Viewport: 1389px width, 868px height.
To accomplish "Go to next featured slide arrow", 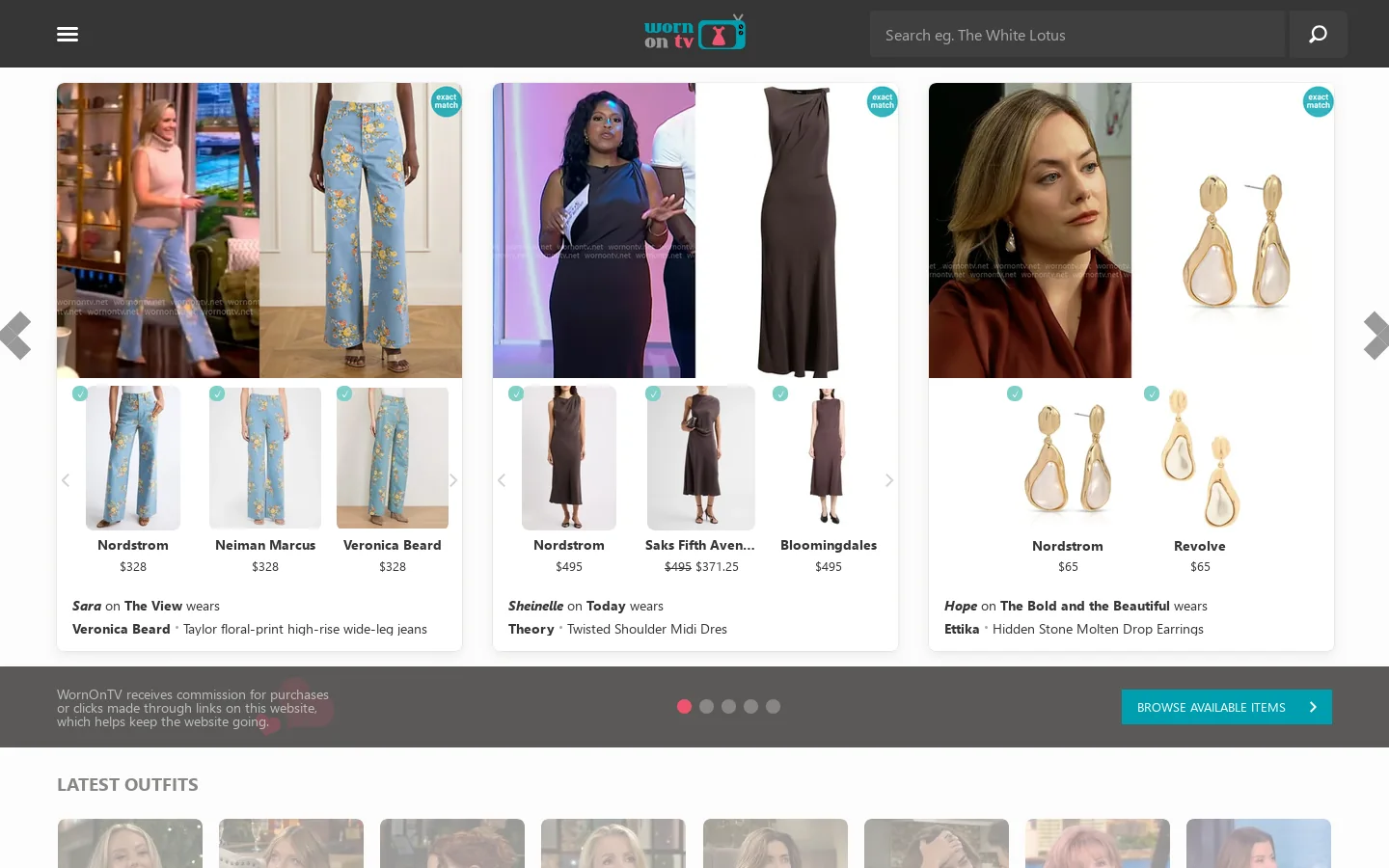I will (1375, 336).
